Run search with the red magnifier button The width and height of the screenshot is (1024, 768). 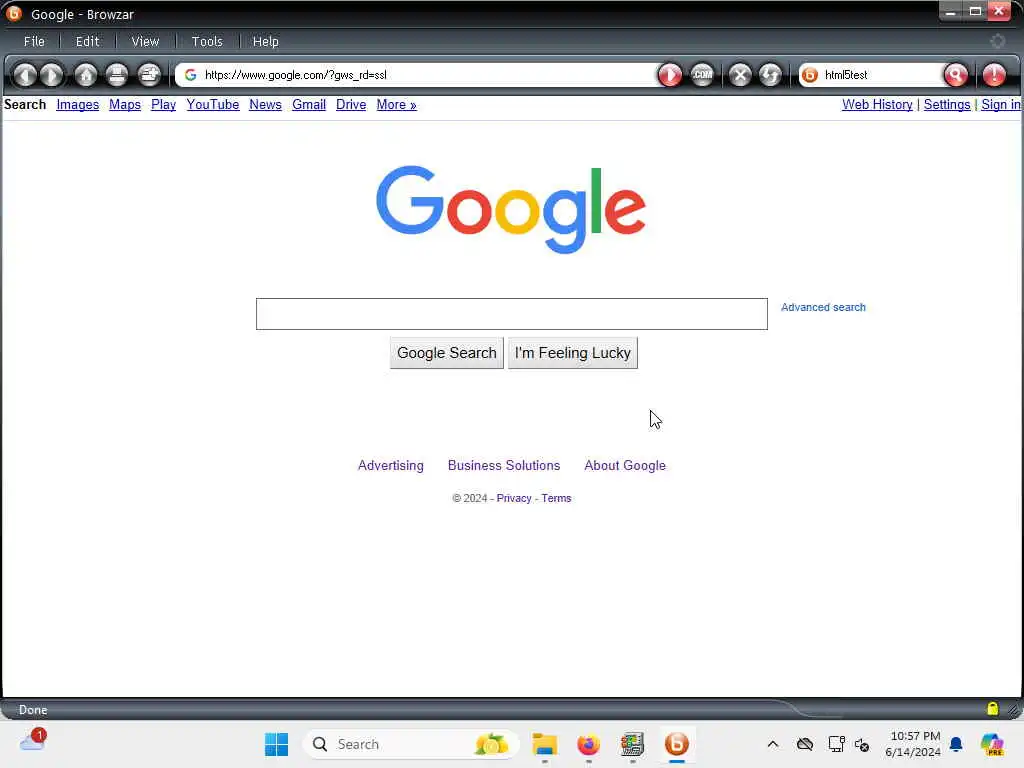[x=955, y=75]
